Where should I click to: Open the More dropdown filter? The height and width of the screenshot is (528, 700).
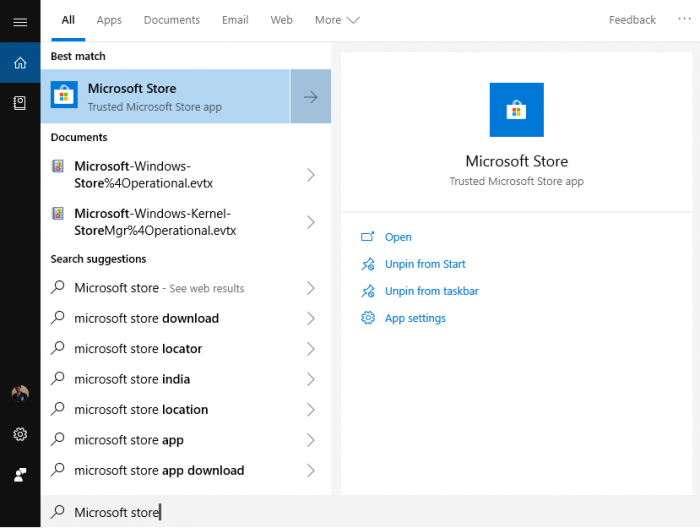[x=337, y=20]
